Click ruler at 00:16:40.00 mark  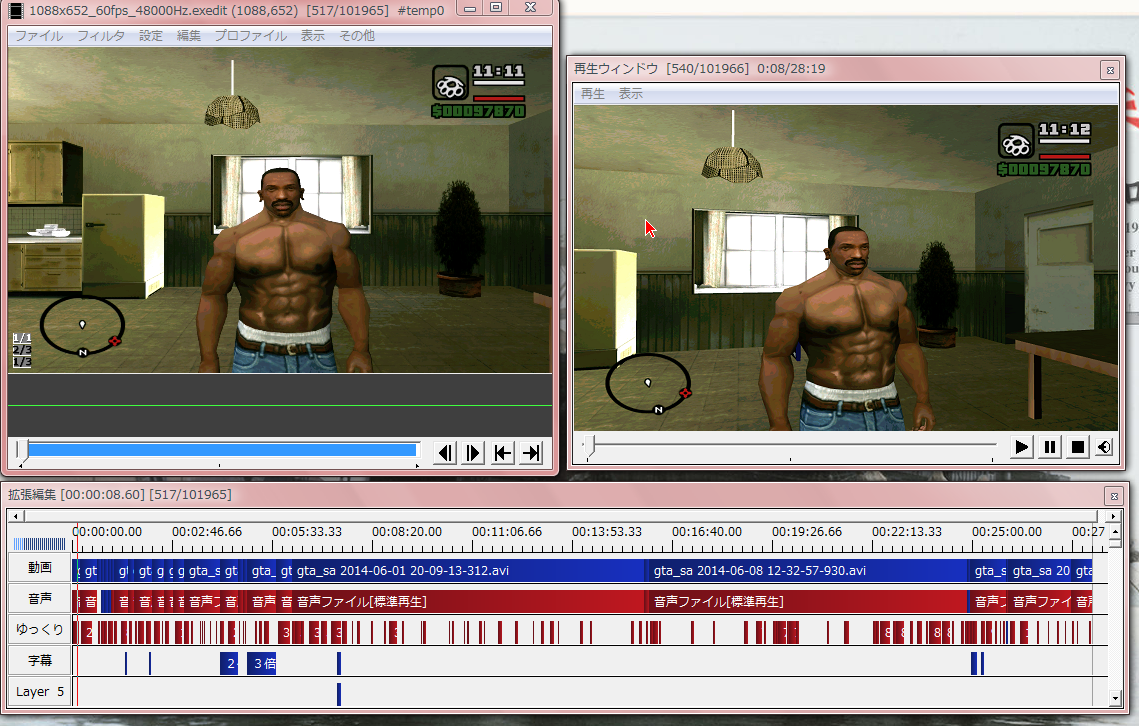pyautogui.click(x=708, y=532)
